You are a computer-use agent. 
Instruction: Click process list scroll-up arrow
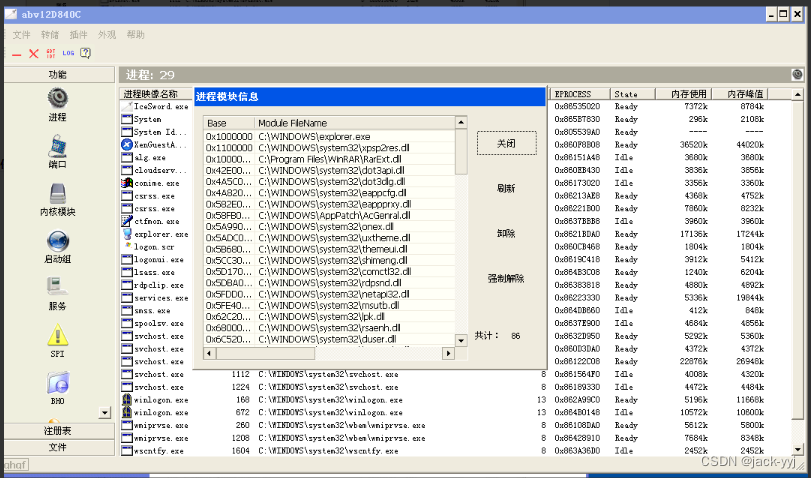(x=797, y=95)
